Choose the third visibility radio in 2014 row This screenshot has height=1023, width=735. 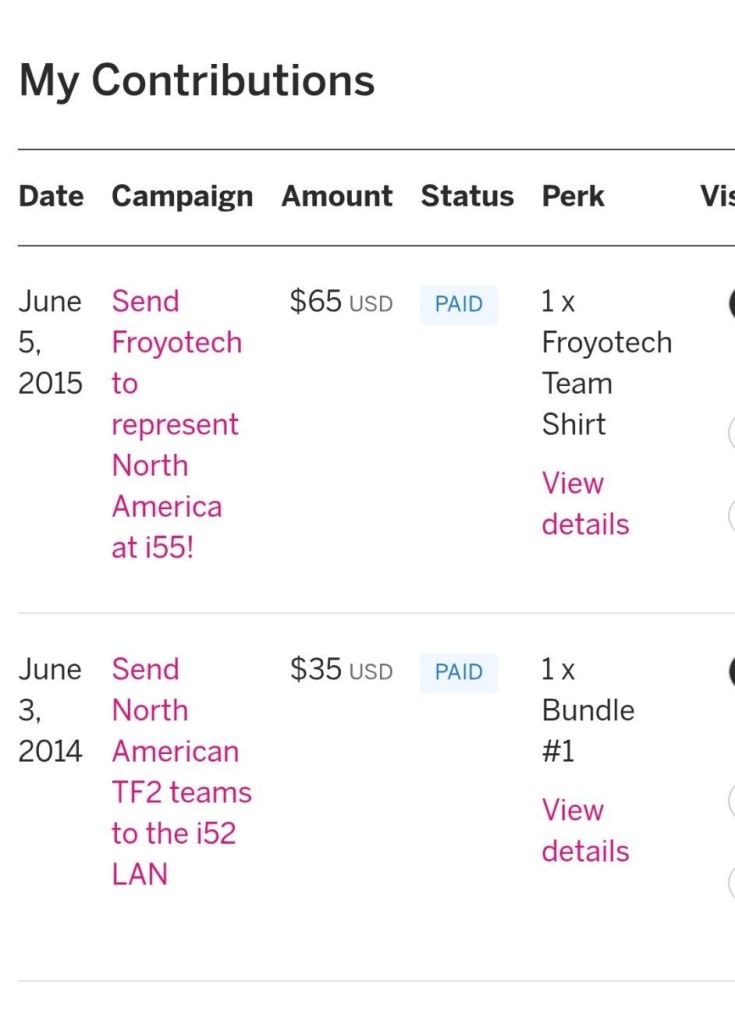tap(731, 884)
